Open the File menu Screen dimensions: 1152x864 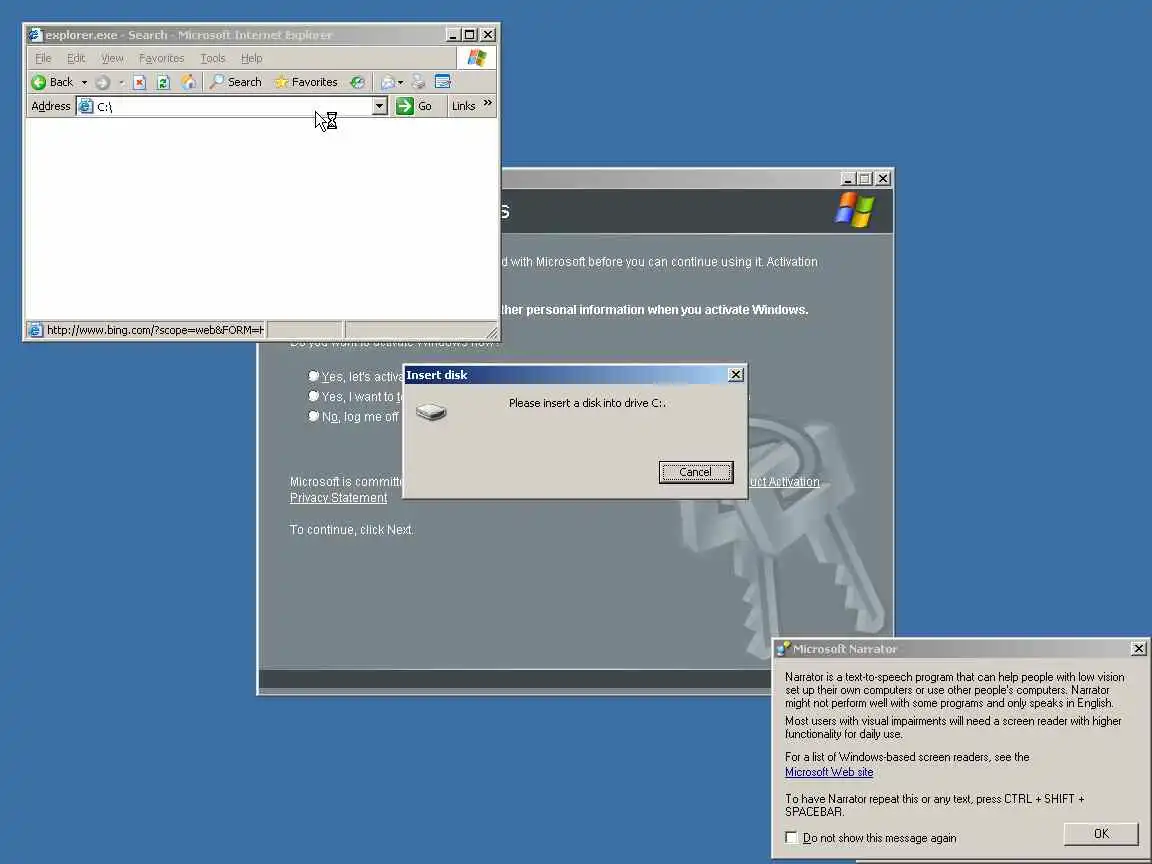pos(43,58)
